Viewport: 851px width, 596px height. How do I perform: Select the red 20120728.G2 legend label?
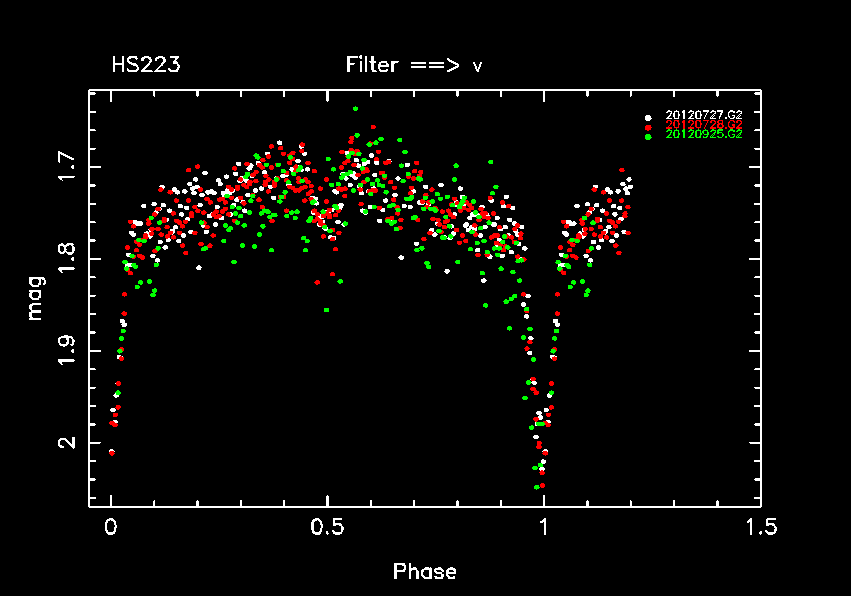[x=704, y=125]
